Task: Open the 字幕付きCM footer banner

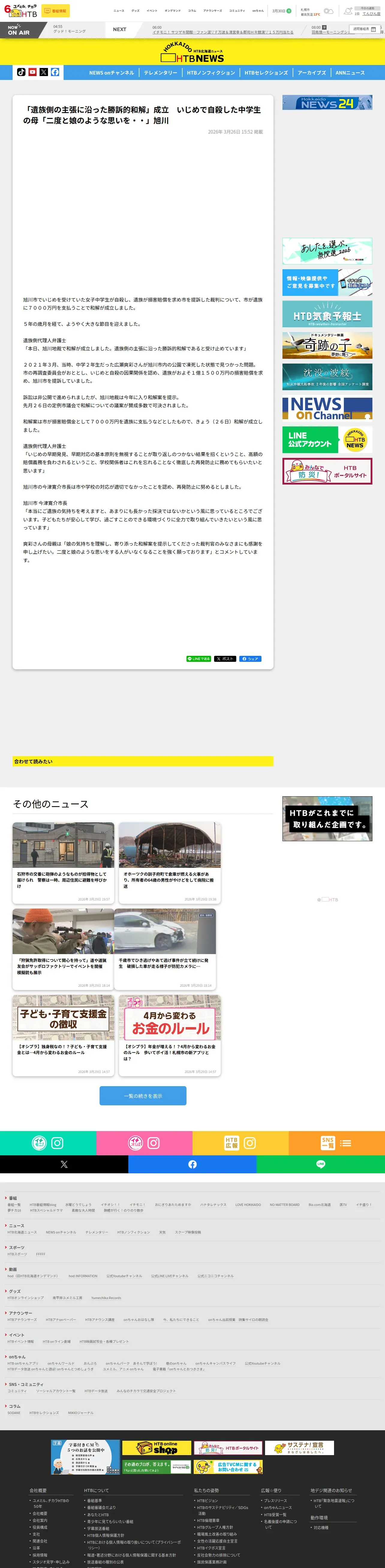Action: coord(85,1457)
